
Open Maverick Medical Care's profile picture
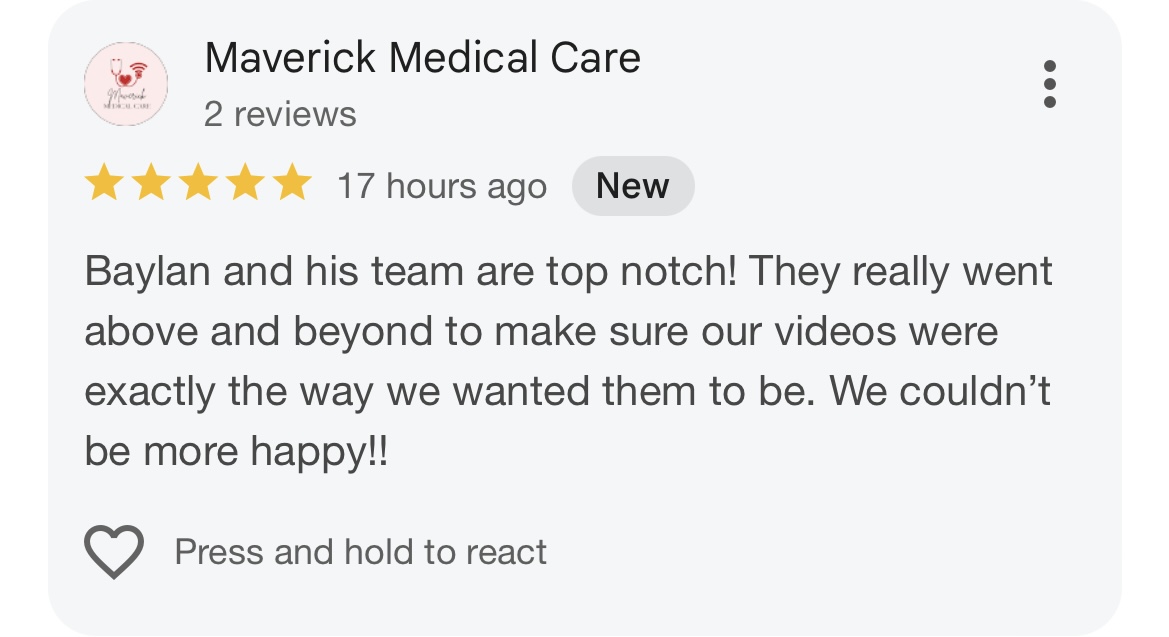click(x=126, y=84)
